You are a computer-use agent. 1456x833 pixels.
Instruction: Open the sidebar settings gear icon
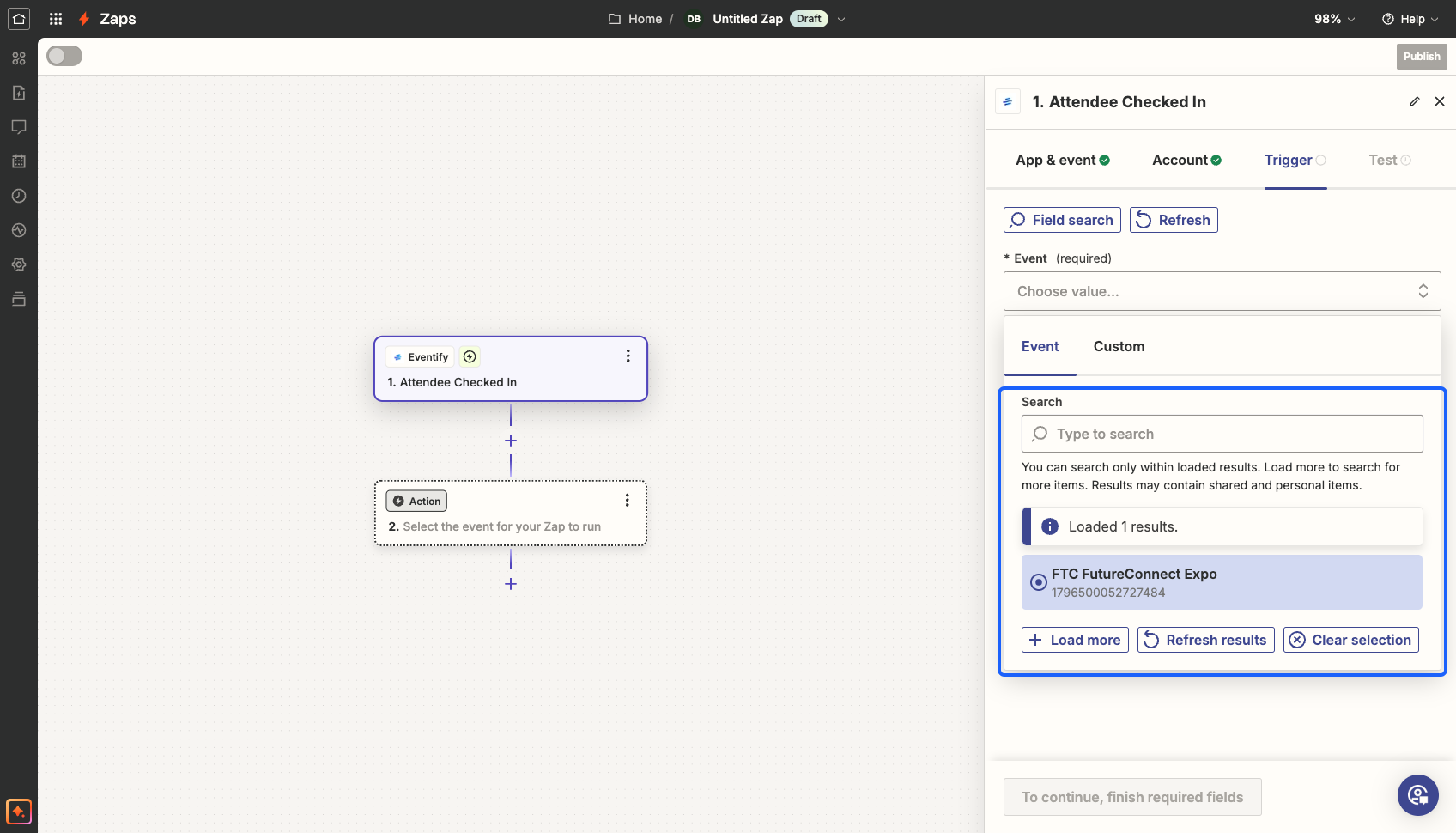click(19, 264)
